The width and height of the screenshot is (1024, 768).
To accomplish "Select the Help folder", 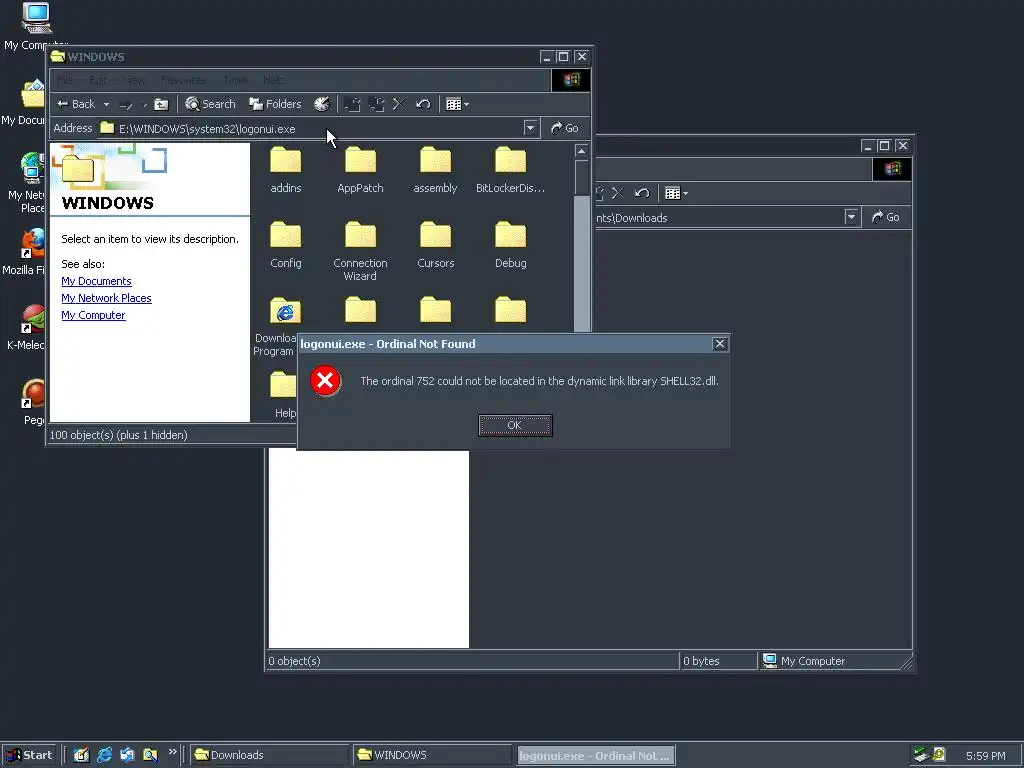I will [285, 394].
